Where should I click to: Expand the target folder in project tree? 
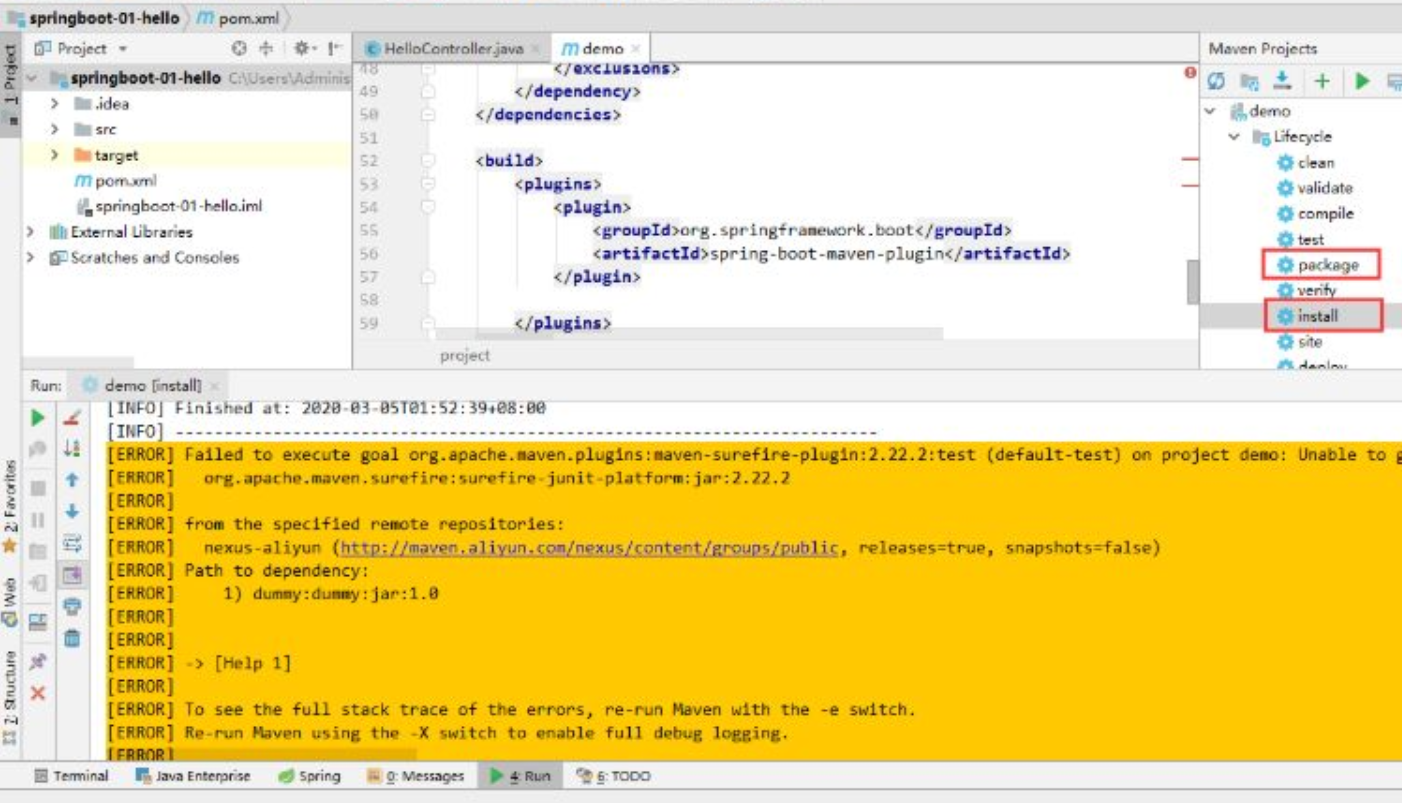pyautogui.click(x=55, y=155)
